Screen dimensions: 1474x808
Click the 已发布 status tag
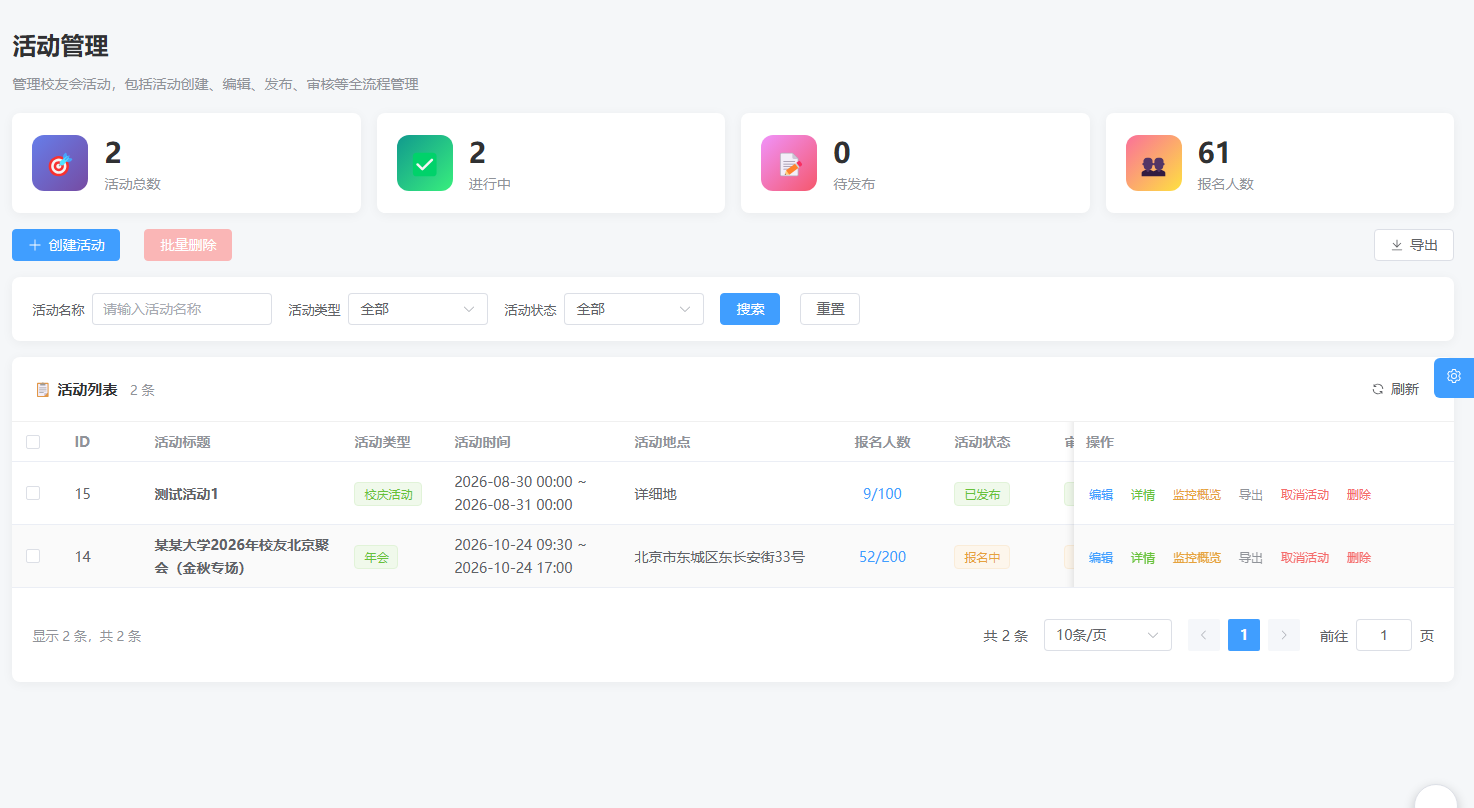(982, 494)
